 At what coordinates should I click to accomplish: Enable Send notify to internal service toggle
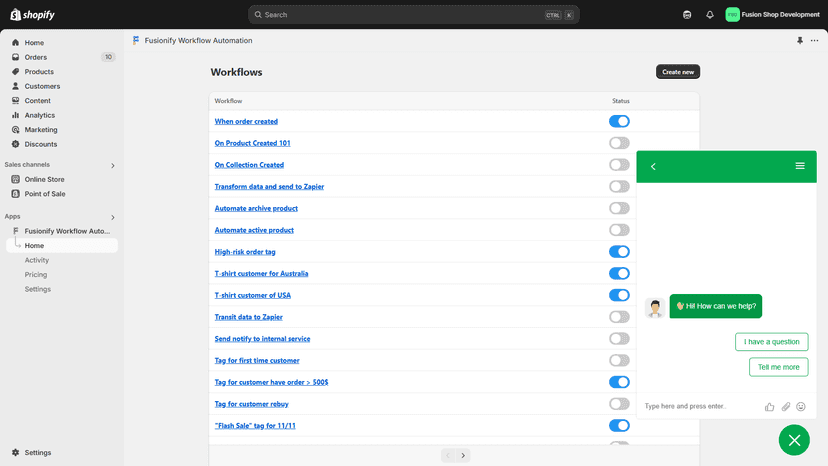(x=619, y=339)
